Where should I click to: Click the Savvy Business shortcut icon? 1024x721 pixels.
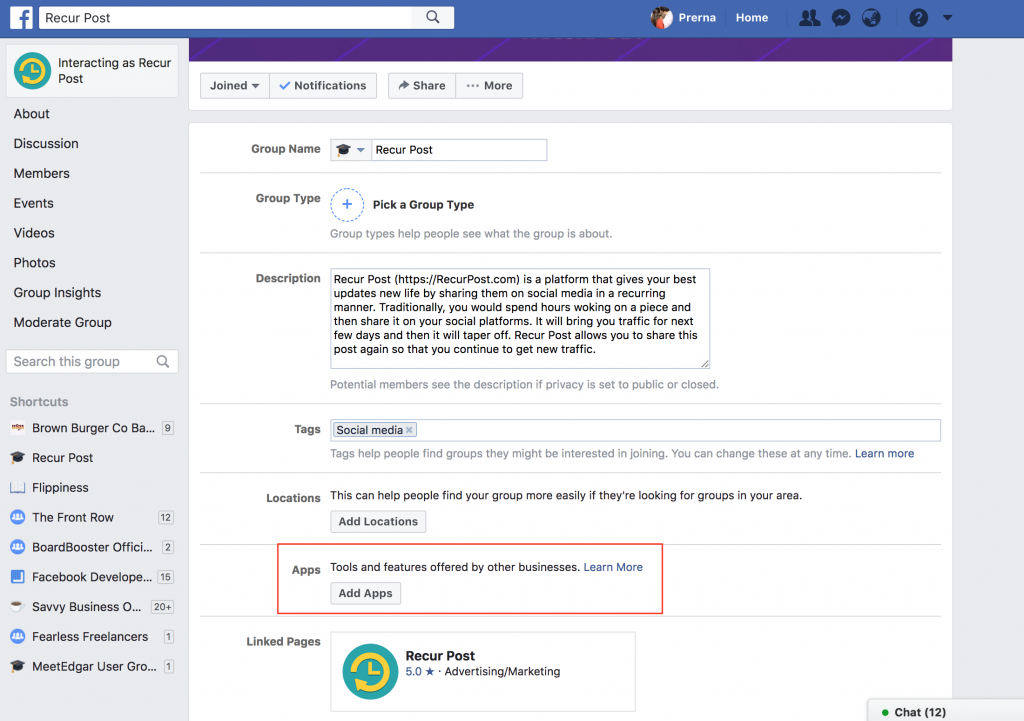click(18, 607)
